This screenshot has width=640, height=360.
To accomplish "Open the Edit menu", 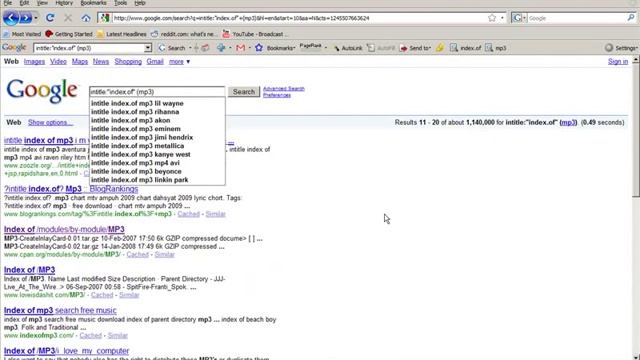I will (x=24, y=3).
